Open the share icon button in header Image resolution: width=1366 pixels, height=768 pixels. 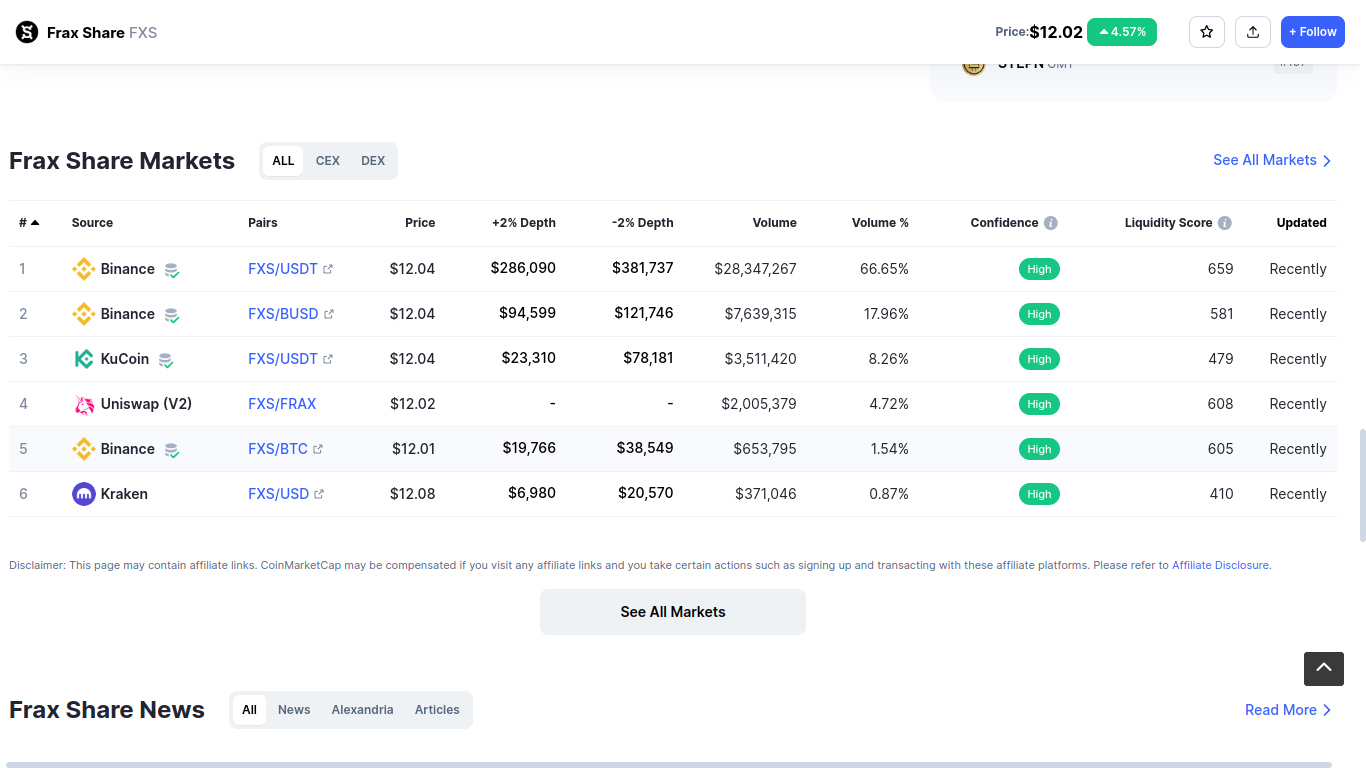pyautogui.click(x=1253, y=32)
